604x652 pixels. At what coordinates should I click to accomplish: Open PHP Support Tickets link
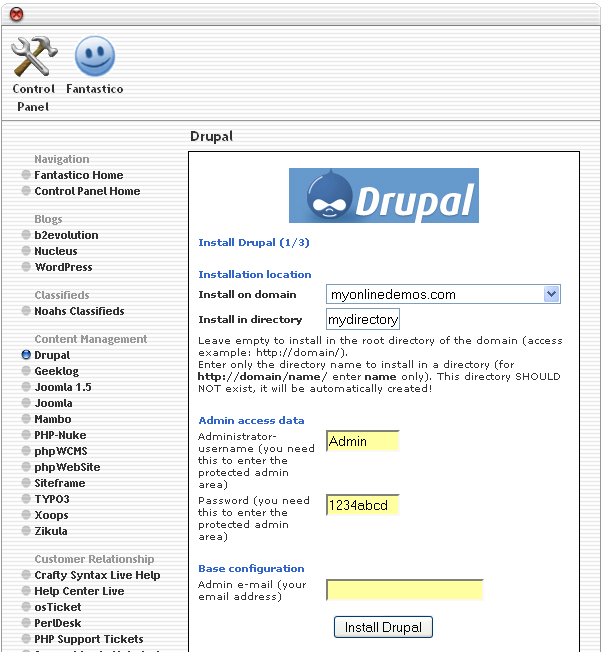[x=89, y=639]
